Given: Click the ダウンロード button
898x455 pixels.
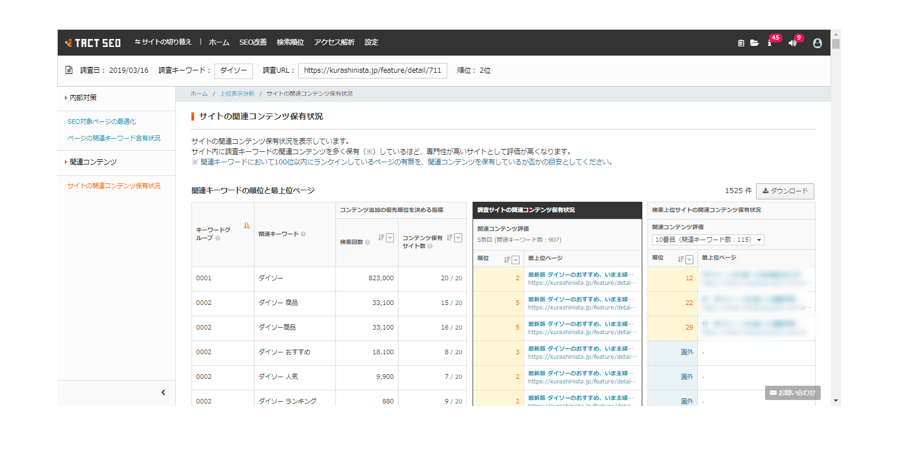Looking at the screenshot, I should pos(785,191).
